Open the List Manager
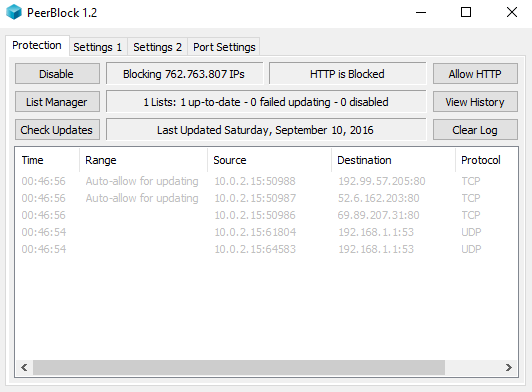Screen dimensions: 532x392 (x=57, y=102)
